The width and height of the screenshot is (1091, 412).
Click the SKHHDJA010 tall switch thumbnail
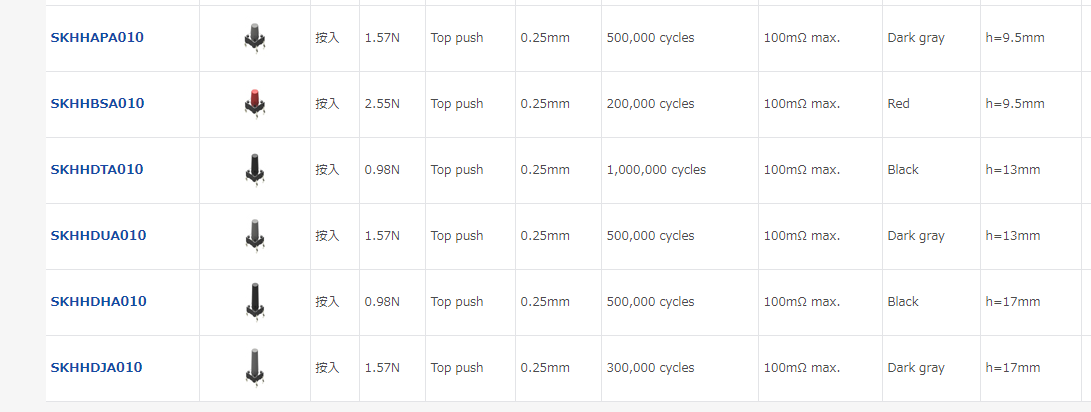click(x=254, y=366)
